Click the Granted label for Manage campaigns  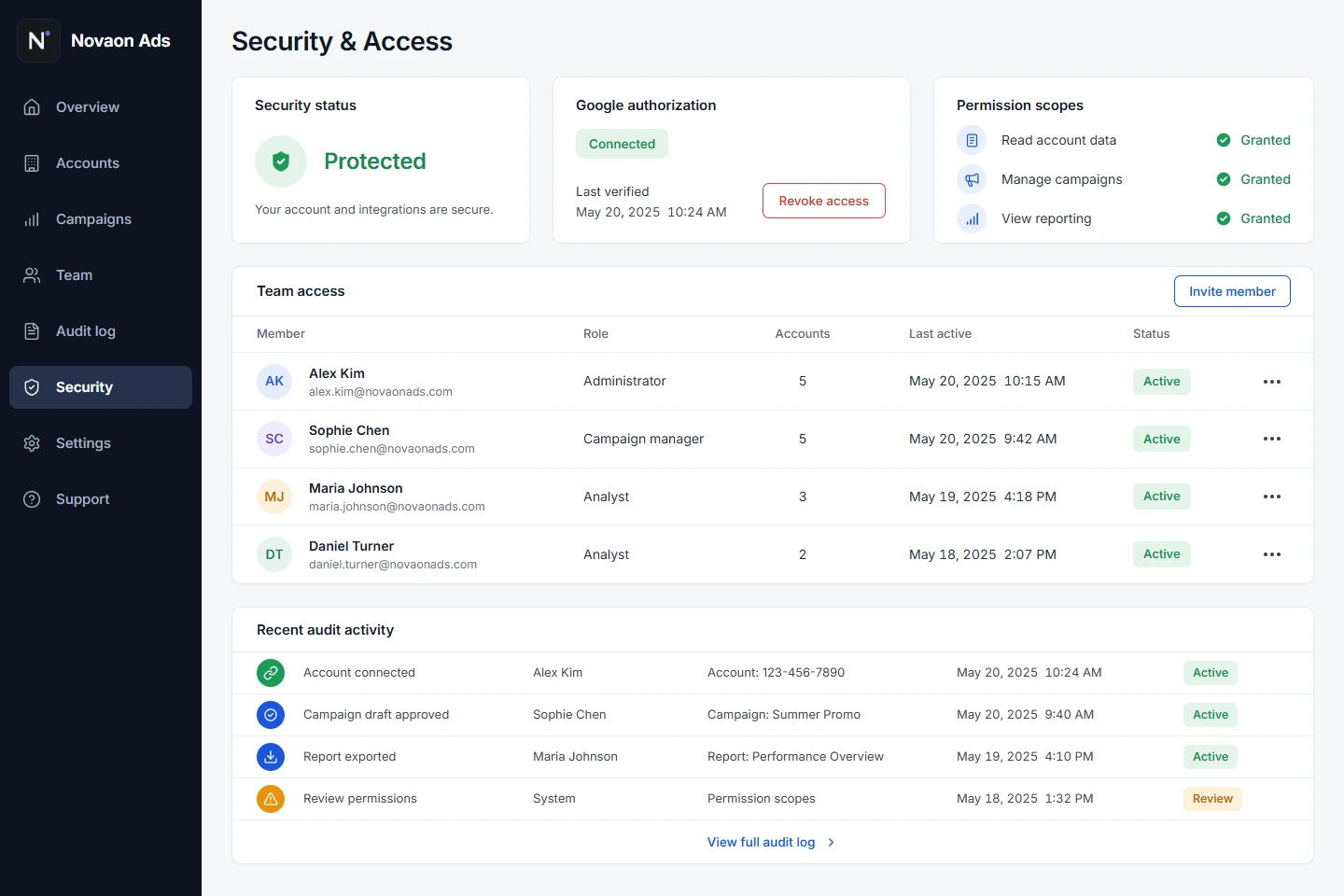(1266, 179)
